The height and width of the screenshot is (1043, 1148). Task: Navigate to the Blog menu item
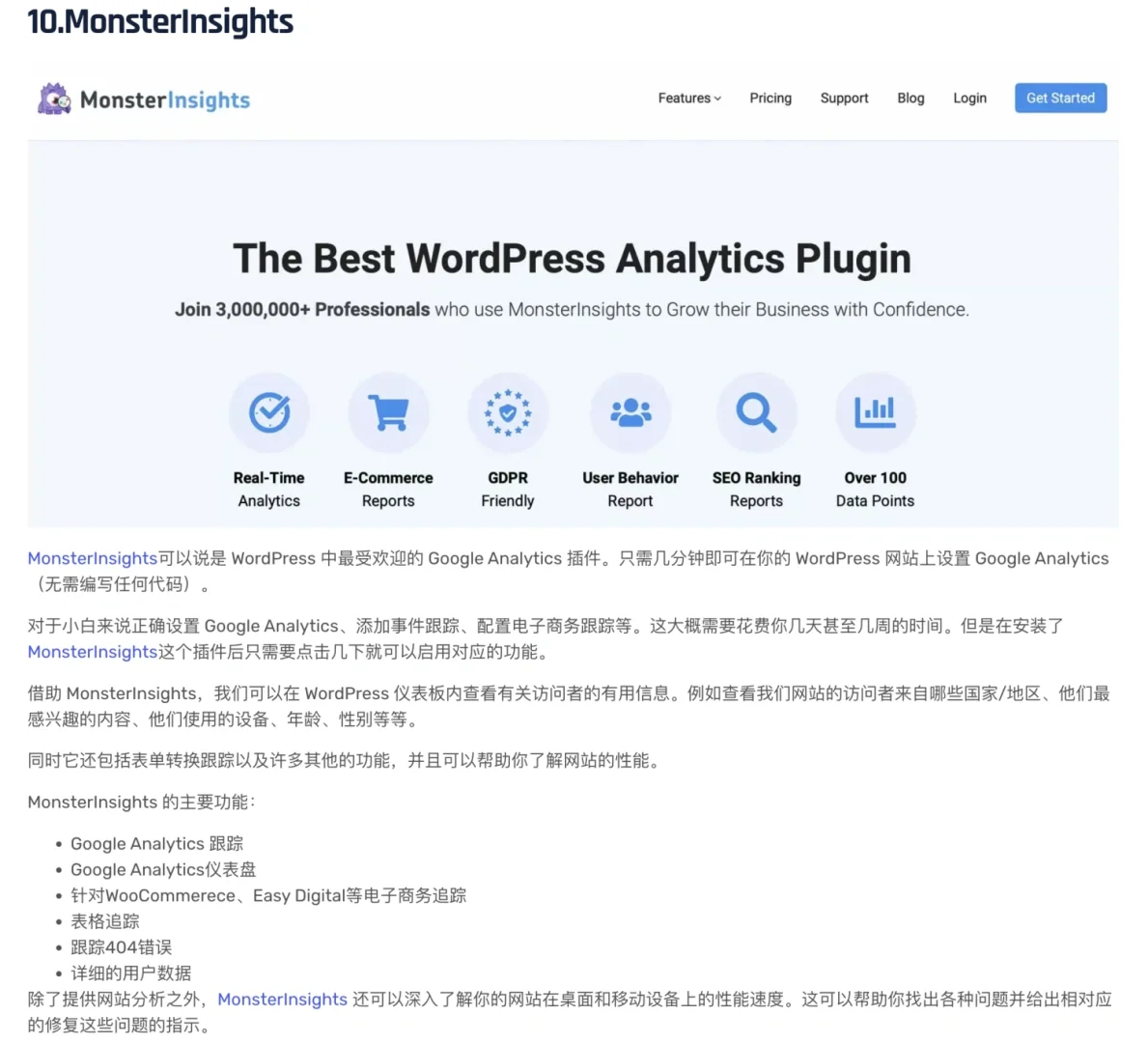(910, 98)
